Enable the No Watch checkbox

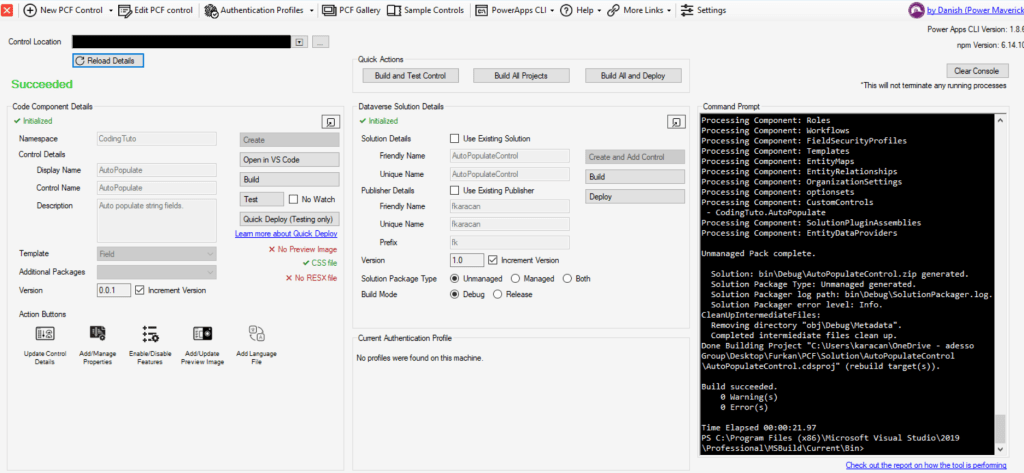point(294,199)
